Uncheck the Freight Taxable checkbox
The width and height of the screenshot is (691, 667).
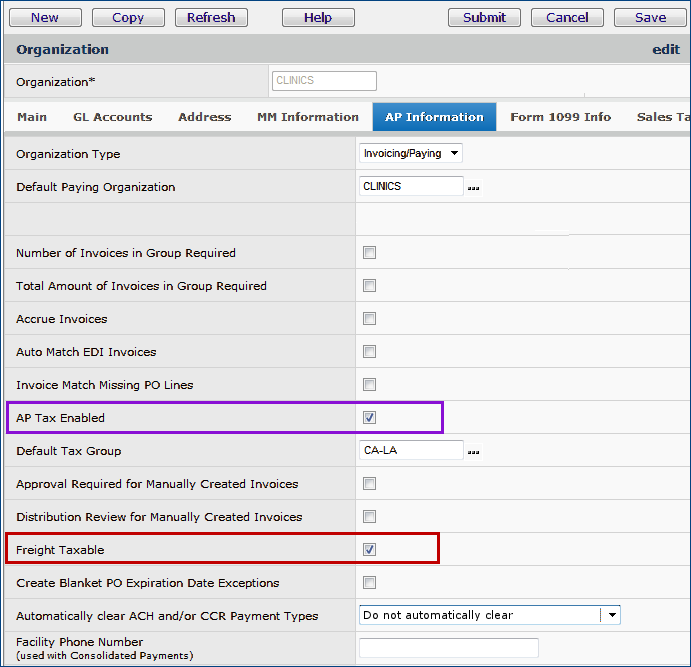[x=369, y=550]
